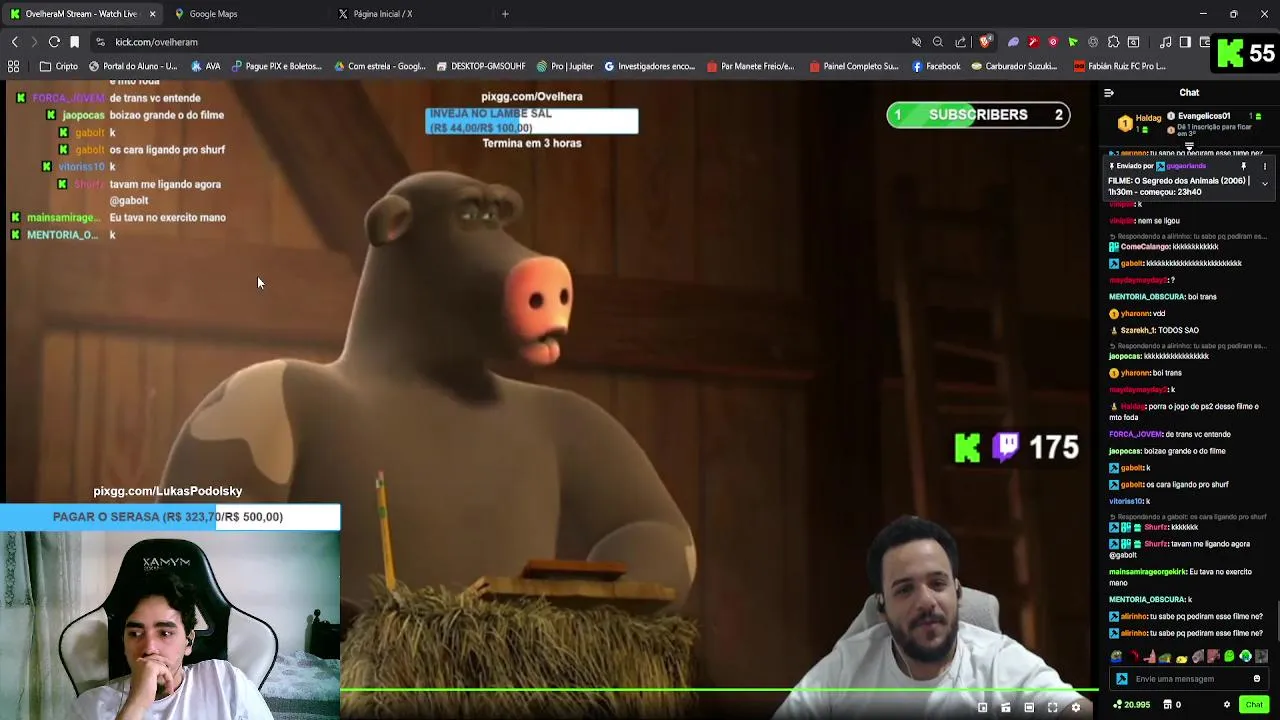Click the kick.com/ovelheram address bar

tap(500, 42)
